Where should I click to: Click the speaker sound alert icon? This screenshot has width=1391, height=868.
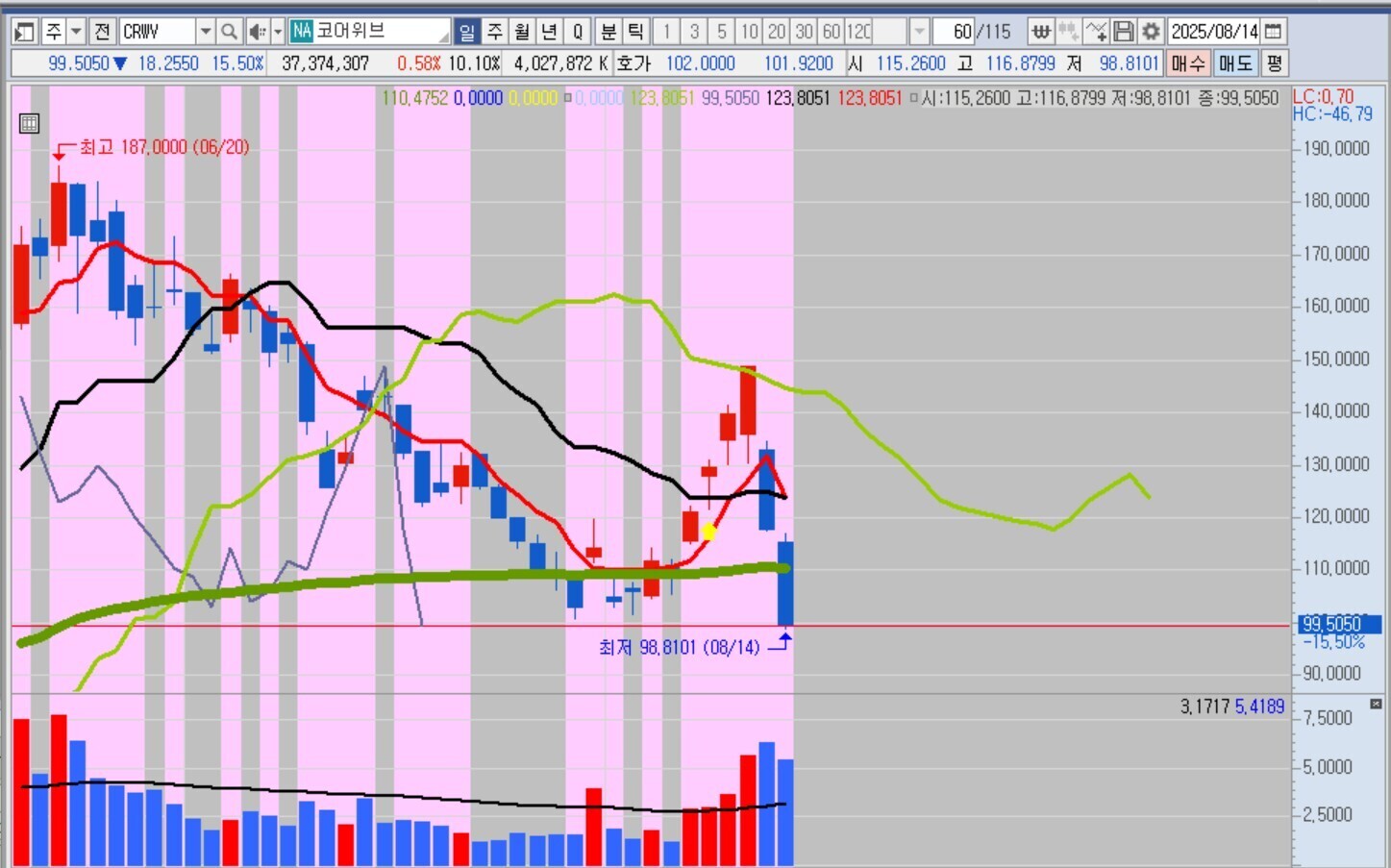pos(257,32)
